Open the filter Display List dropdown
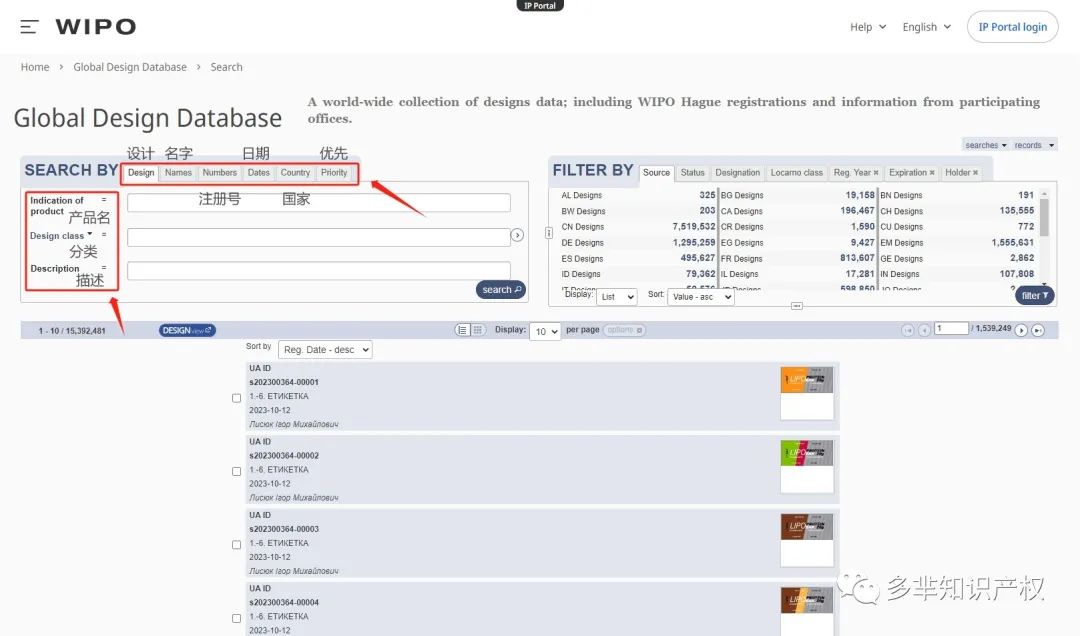This screenshot has height=636, width=1080. pyautogui.click(x=616, y=297)
